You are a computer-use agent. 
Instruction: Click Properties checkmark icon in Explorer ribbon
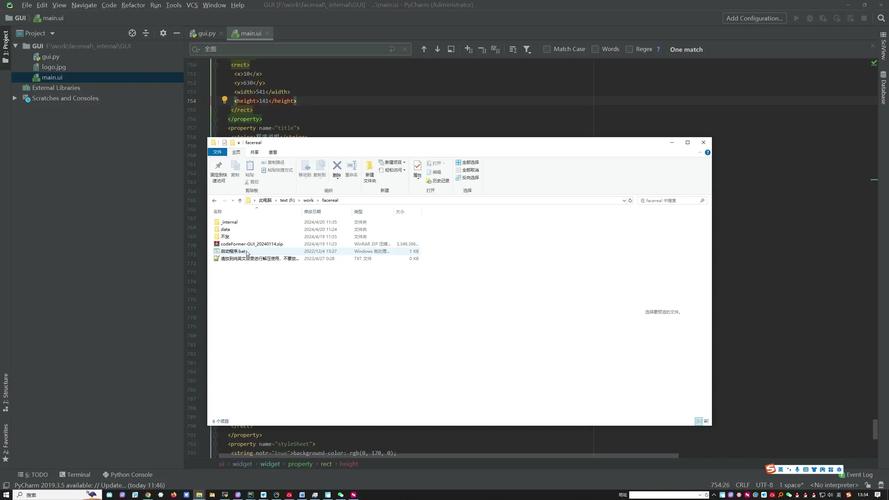point(417,168)
